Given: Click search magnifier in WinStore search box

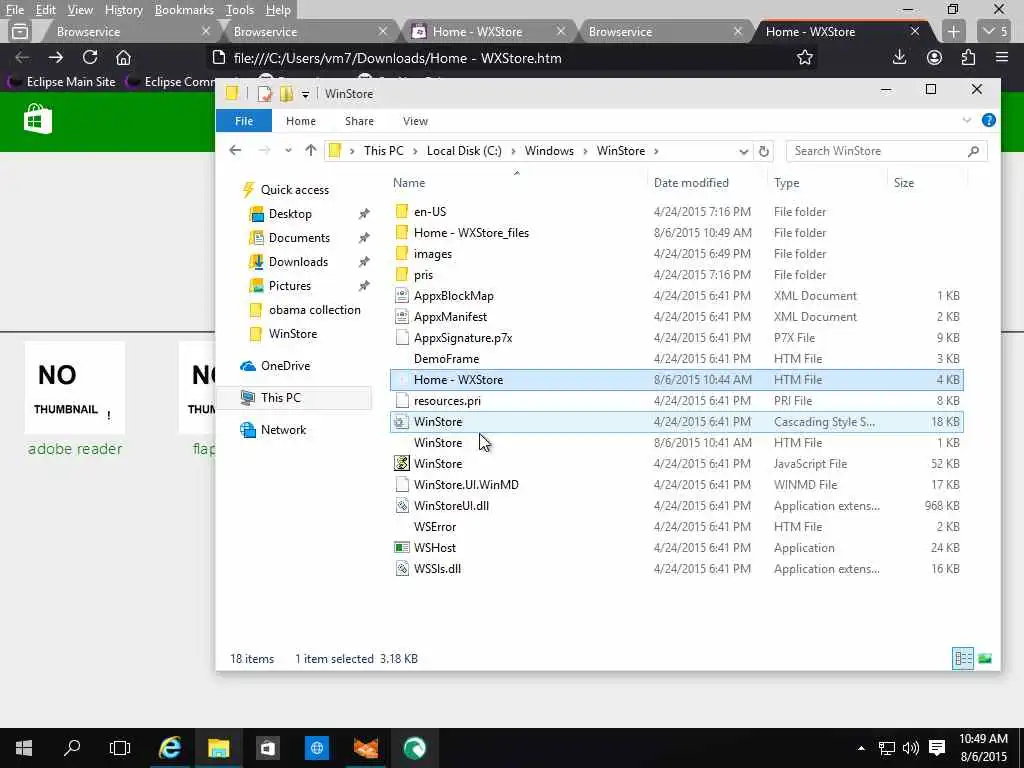Looking at the screenshot, I should click(973, 151).
